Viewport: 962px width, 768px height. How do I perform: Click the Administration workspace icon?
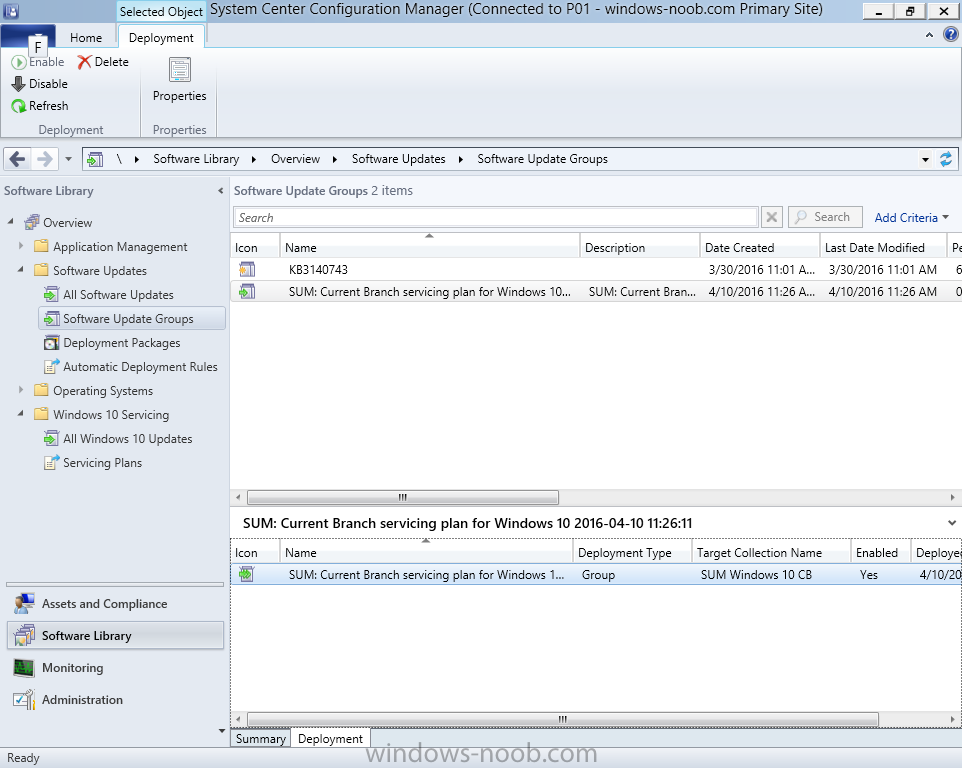pos(25,700)
